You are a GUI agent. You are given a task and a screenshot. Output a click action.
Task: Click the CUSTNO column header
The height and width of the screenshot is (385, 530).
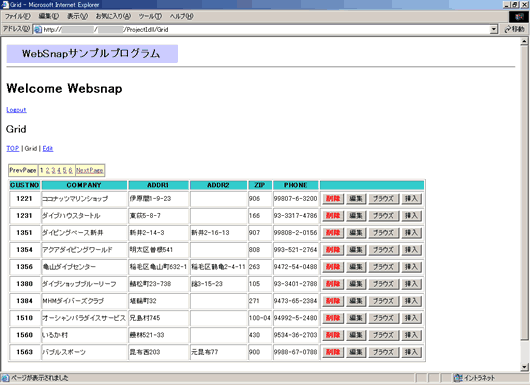pyautogui.click(x=25, y=185)
